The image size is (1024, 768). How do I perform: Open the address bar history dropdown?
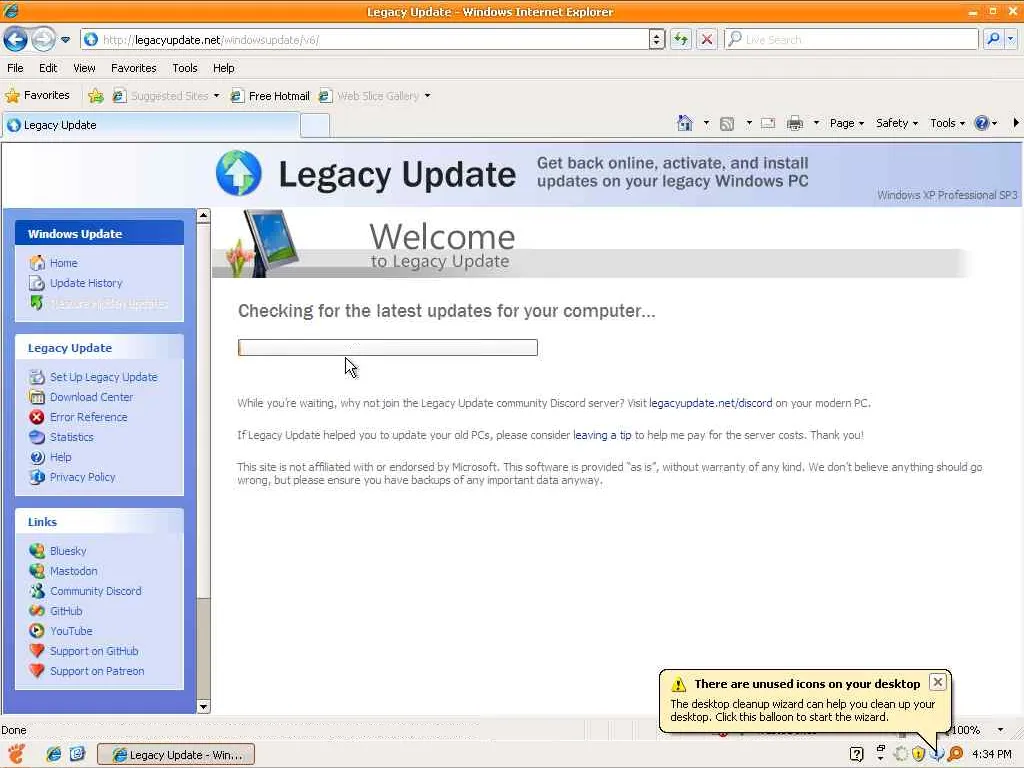(657, 40)
